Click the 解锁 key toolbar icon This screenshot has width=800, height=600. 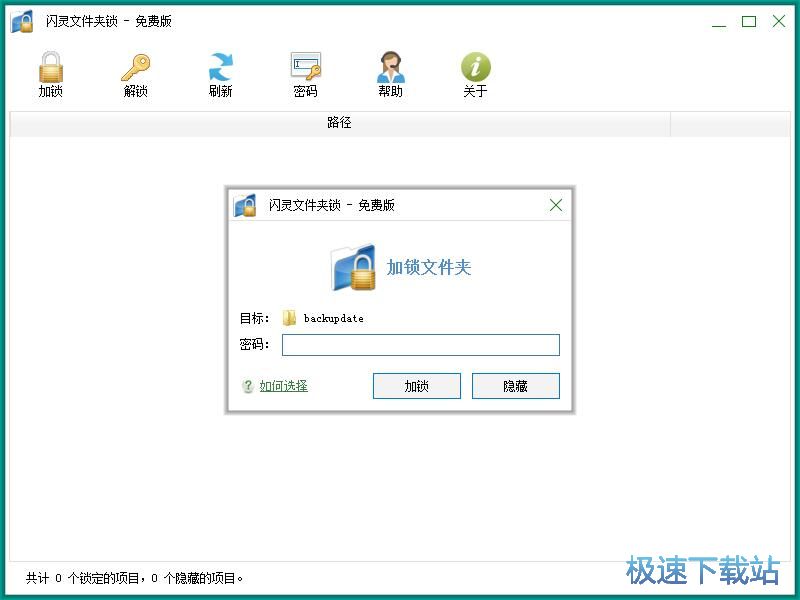click(135, 67)
